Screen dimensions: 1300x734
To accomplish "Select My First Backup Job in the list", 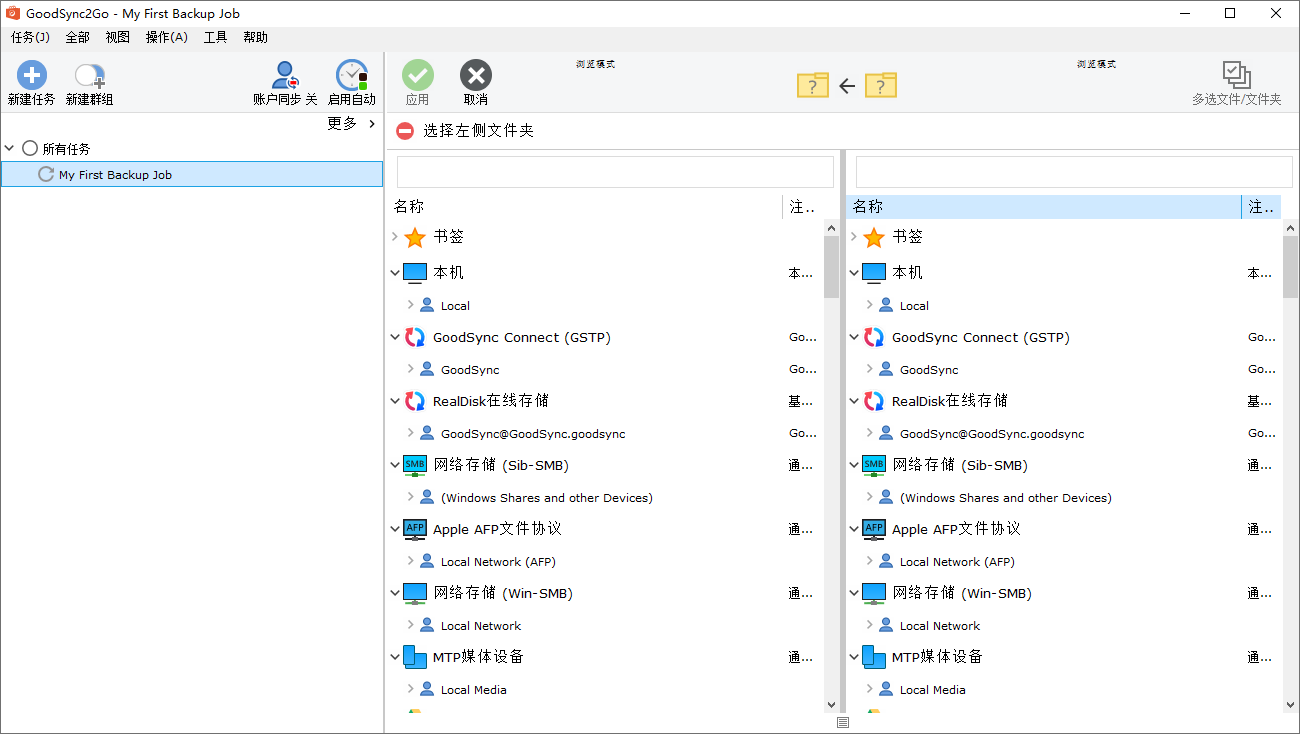I will coord(115,174).
